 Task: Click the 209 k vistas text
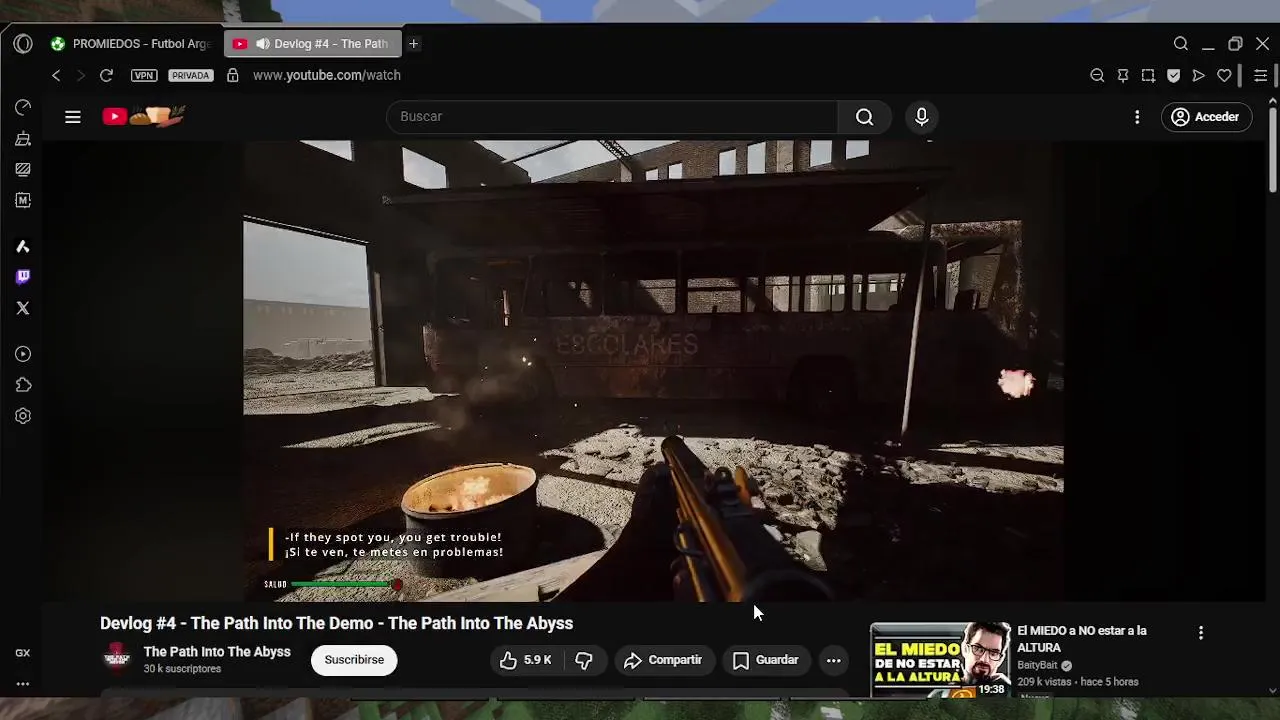pyautogui.click(x=1045, y=682)
